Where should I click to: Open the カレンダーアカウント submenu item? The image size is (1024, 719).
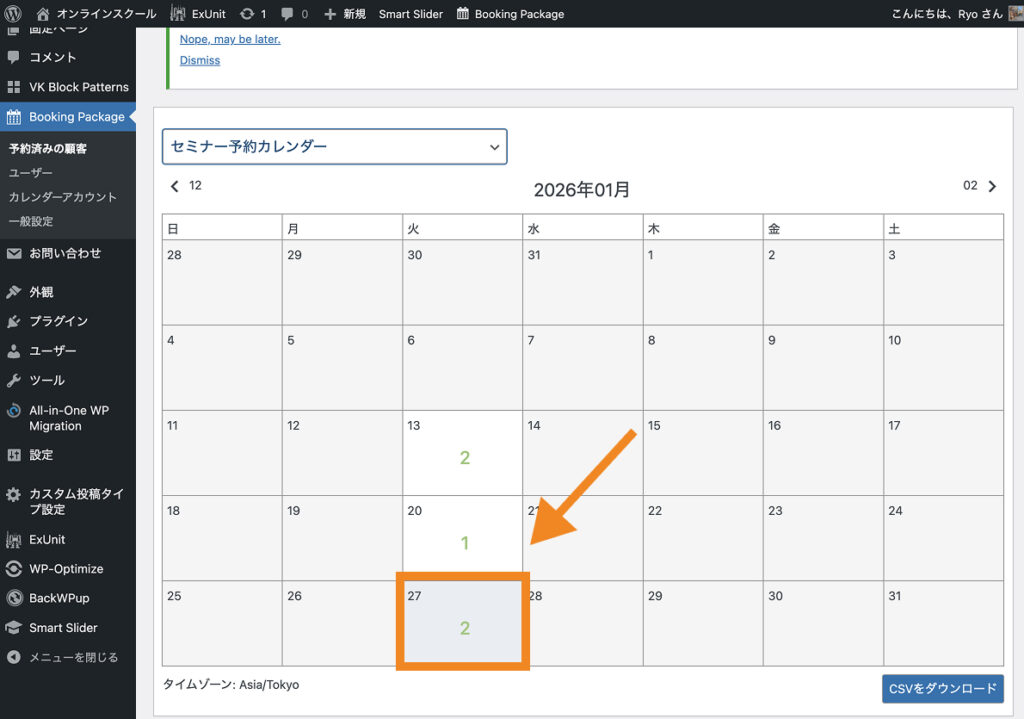[x=62, y=197]
